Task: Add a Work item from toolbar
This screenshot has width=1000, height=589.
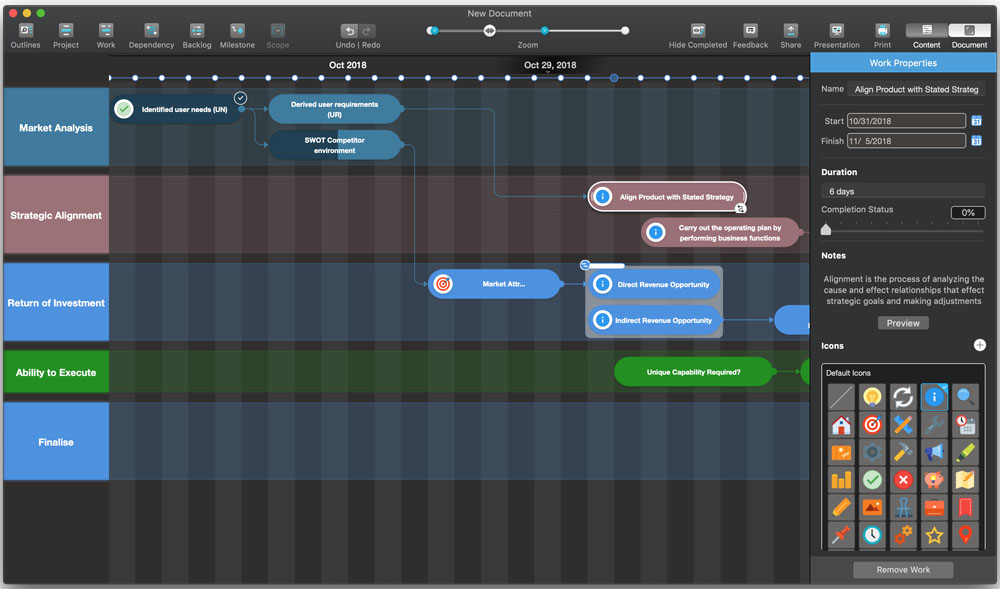Action: click(x=106, y=31)
